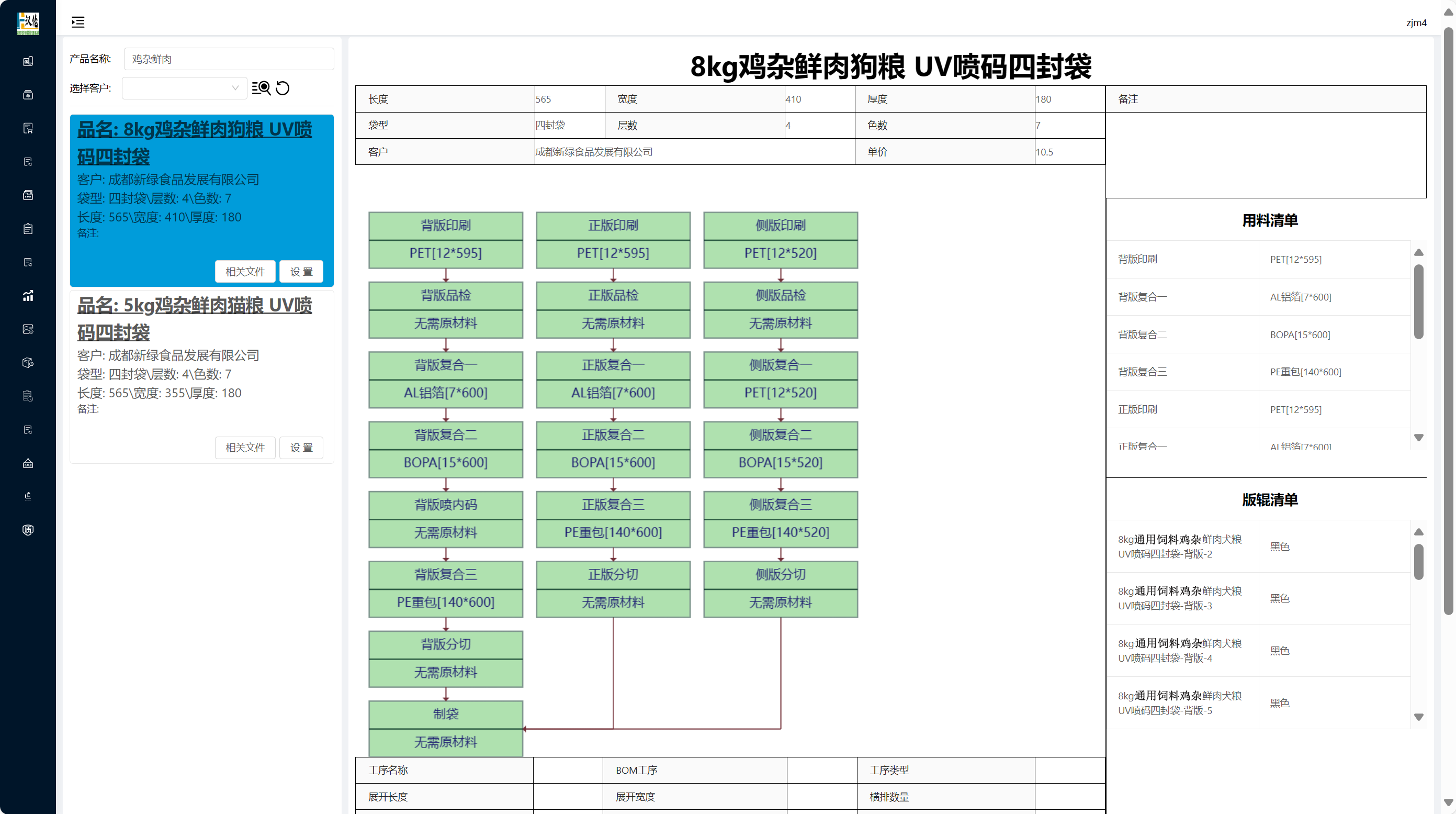Click the 单价 value 10.5 cell
The width and height of the screenshot is (1456, 814).
coord(1069,152)
